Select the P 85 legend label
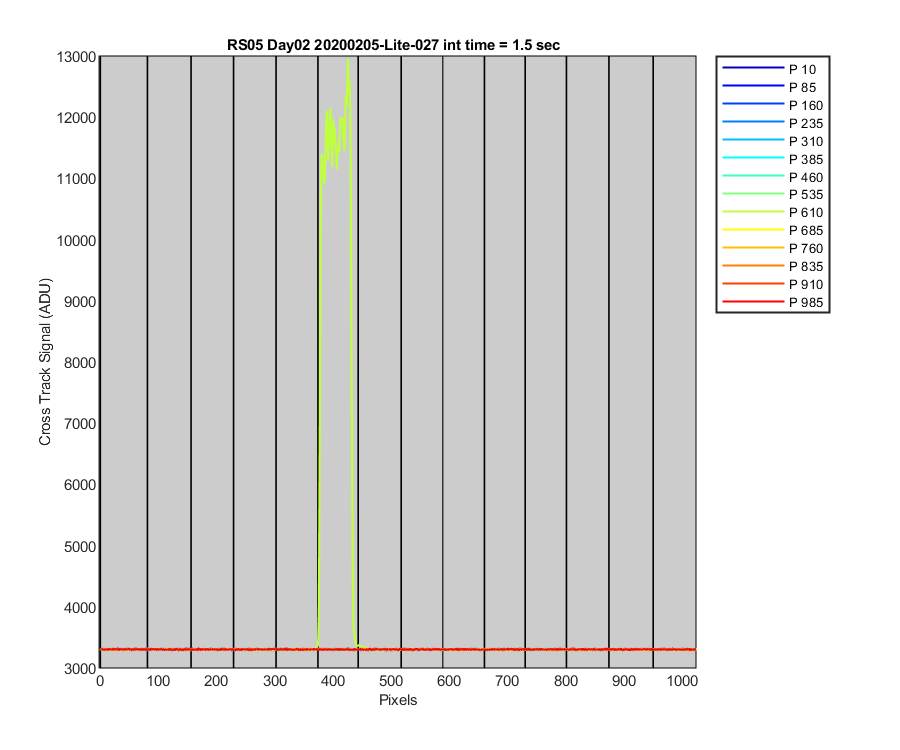 click(802, 88)
